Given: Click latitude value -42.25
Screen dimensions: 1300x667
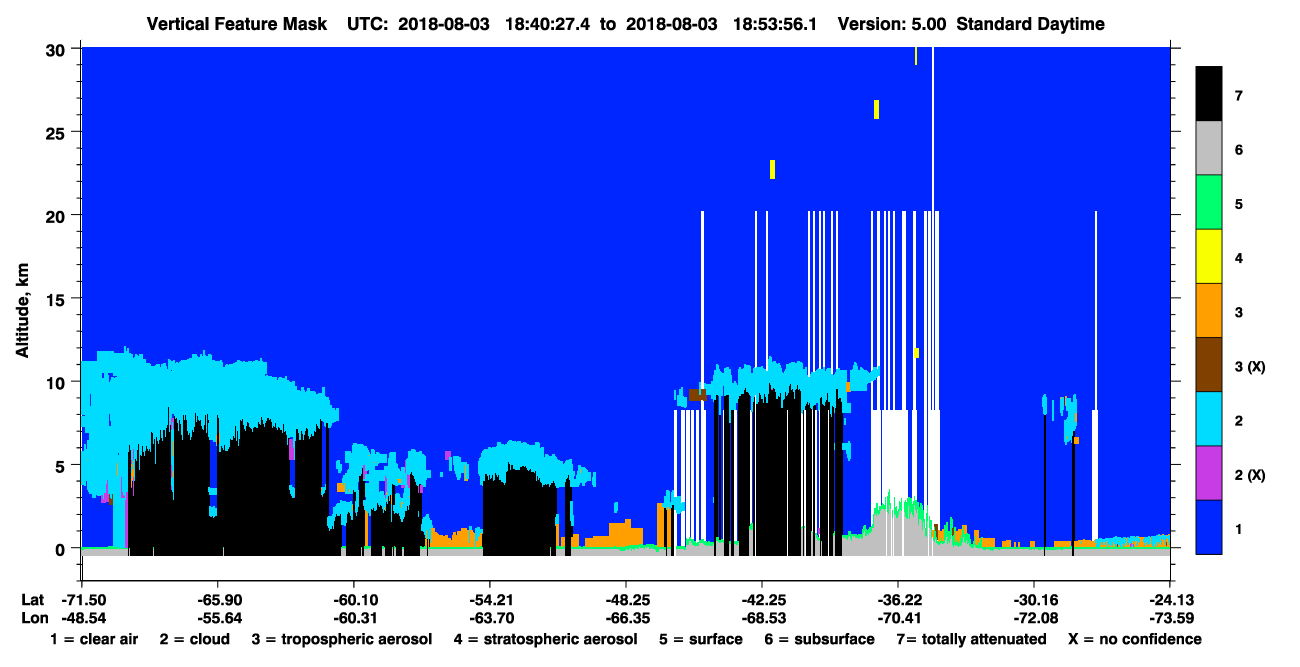Looking at the screenshot, I should tap(762, 600).
